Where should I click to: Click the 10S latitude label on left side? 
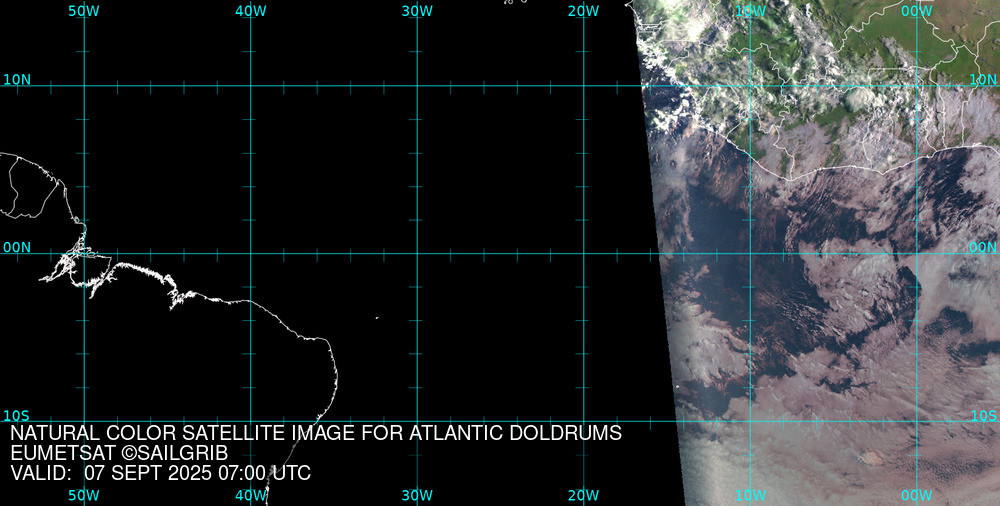pos(17,416)
